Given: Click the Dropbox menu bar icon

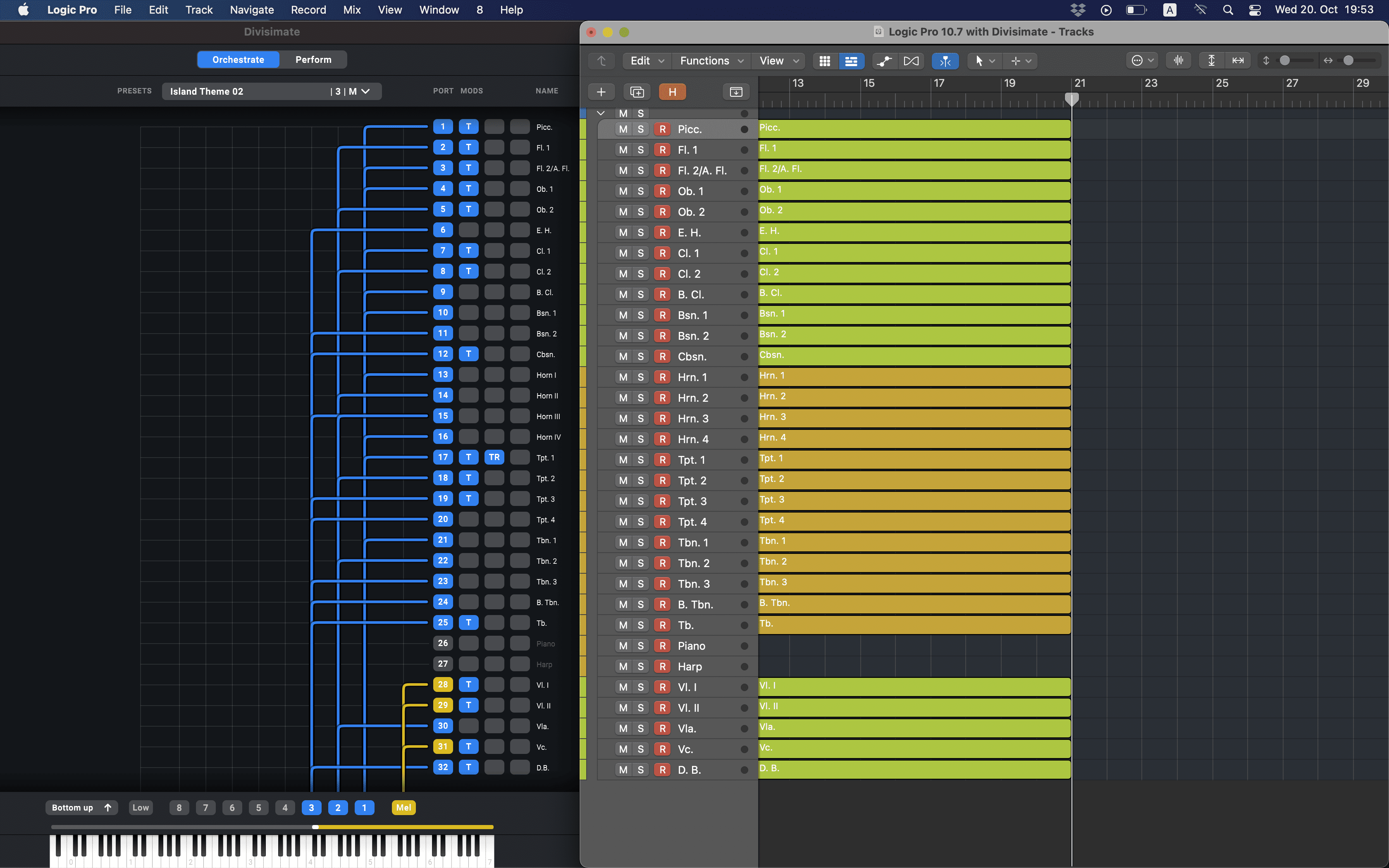Looking at the screenshot, I should tap(1078, 10).
